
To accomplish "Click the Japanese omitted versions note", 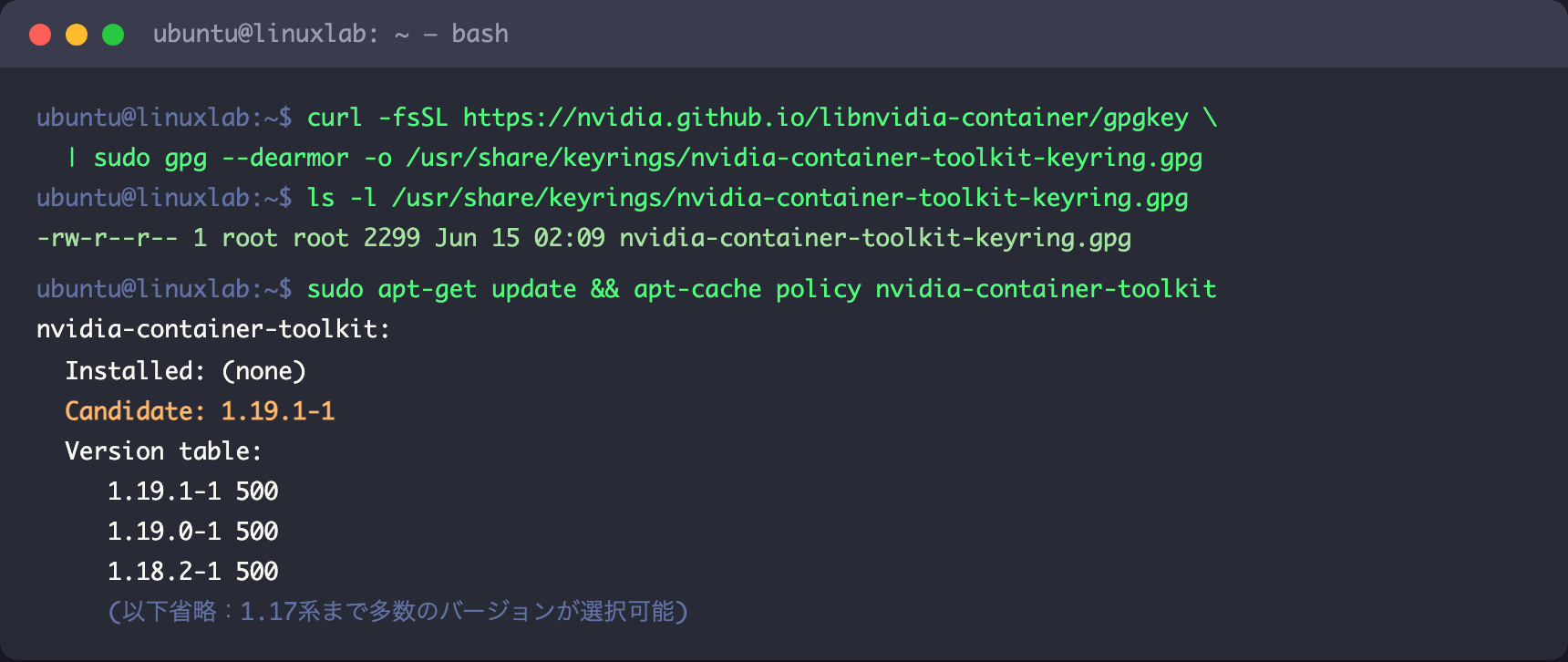I will coord(397,611).
